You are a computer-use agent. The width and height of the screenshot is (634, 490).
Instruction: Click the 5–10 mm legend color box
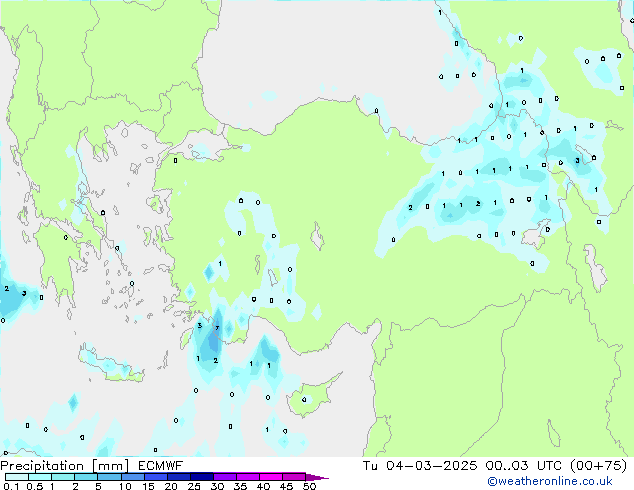coord(109,477)
